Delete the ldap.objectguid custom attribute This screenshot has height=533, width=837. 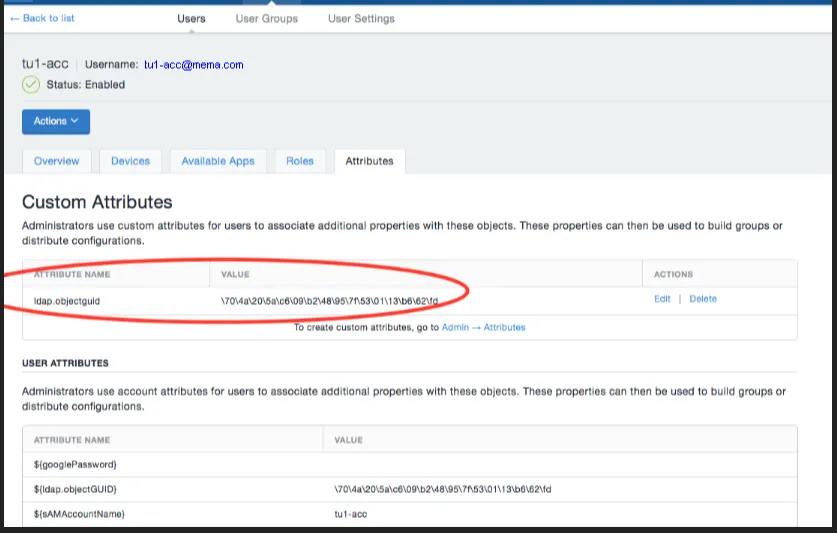(703, 299)
